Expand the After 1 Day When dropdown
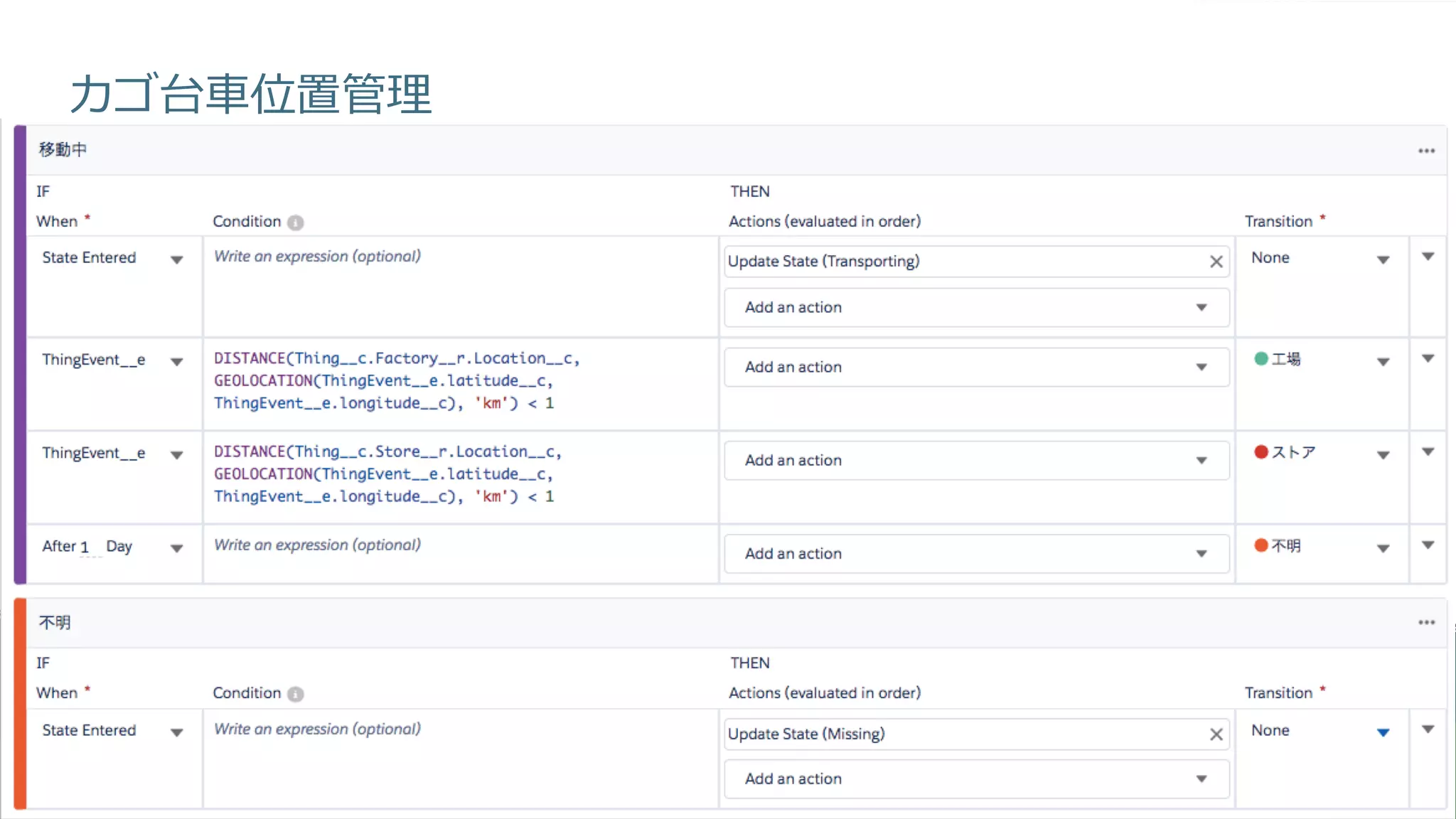Screen dimensions: 1456x819 point(177,548)
